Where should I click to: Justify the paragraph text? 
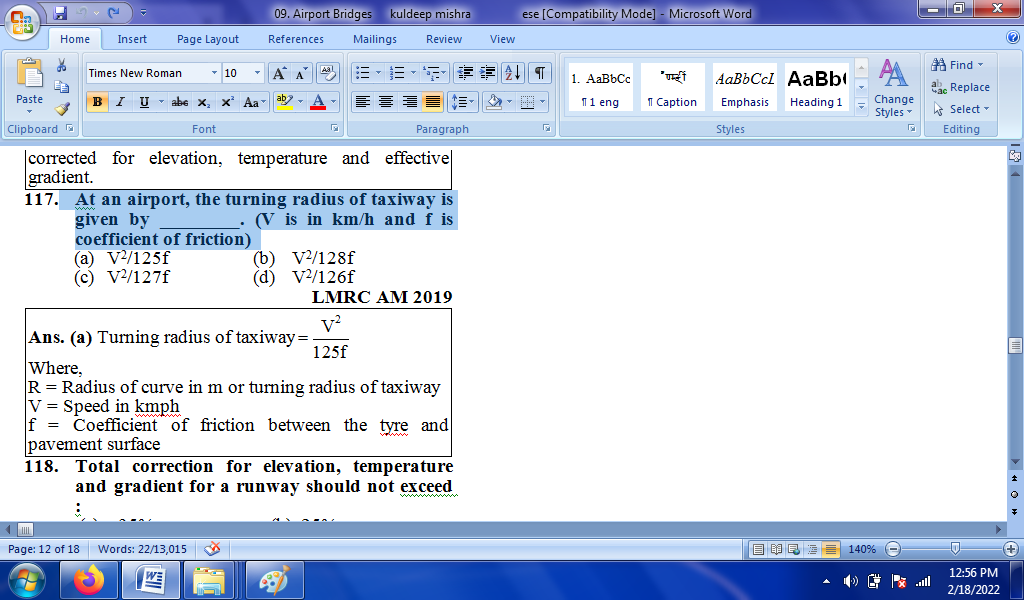432,102
